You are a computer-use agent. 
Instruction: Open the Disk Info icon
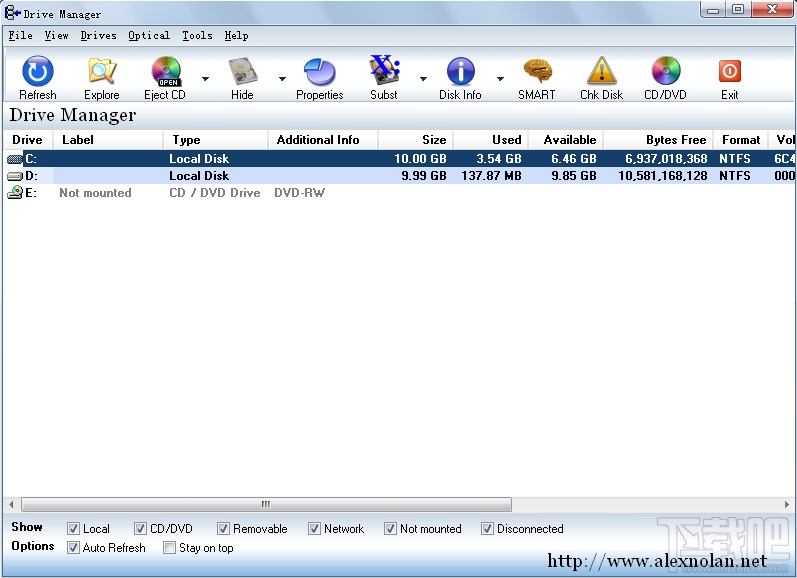461,71
